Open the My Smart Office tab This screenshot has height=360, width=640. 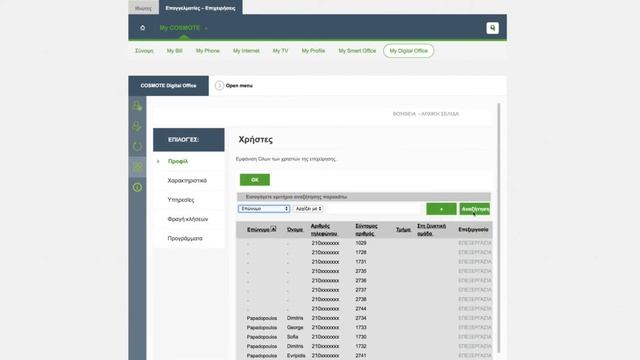tap(357, 51)
